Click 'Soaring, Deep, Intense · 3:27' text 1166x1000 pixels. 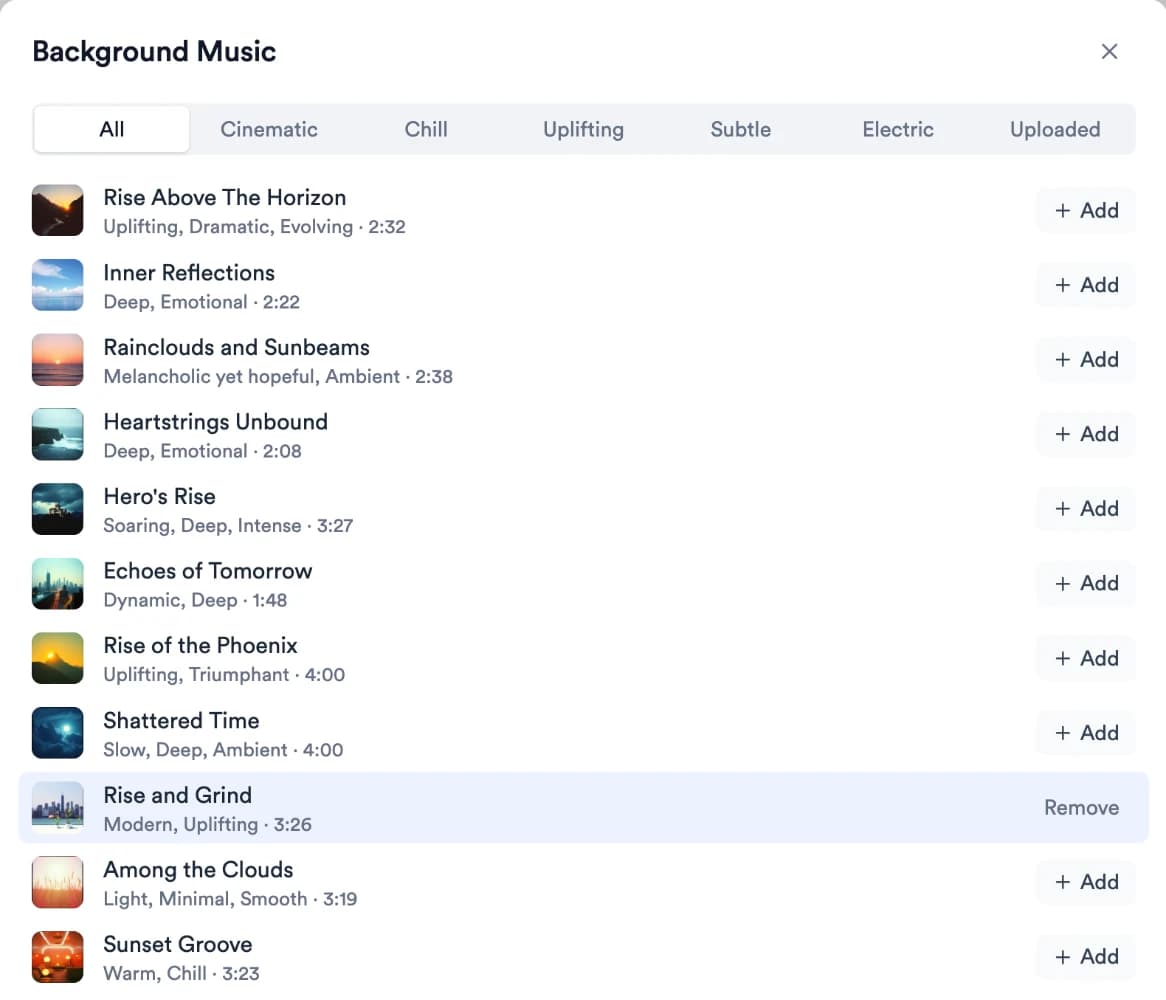pyautogui.click(x=228, y=526)
